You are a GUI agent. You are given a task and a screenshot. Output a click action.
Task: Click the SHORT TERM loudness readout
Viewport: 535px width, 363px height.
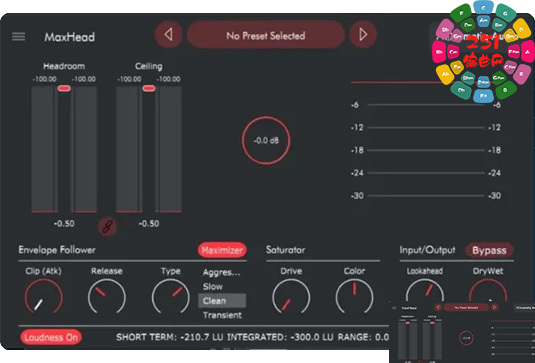(170, 337)
